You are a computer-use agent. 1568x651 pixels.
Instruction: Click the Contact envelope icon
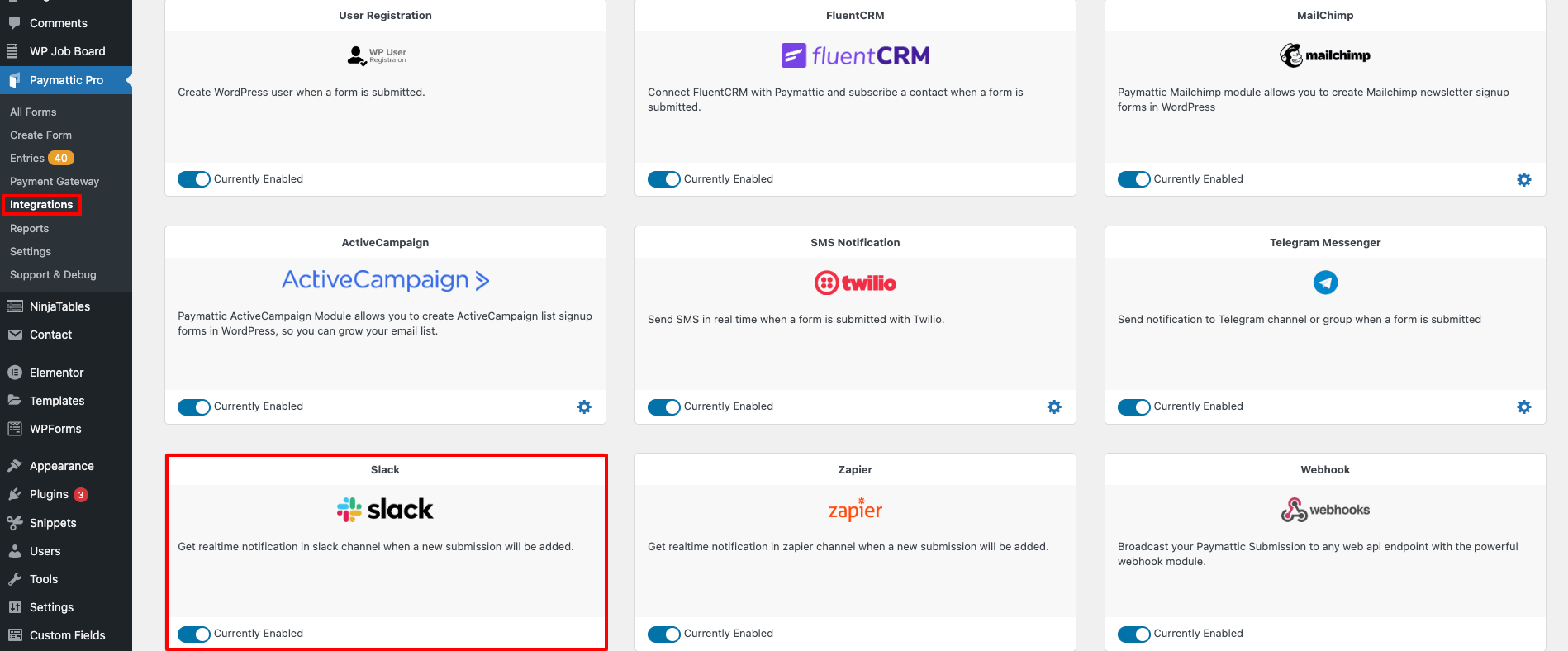pyautogui.click(x=15, y=335)
